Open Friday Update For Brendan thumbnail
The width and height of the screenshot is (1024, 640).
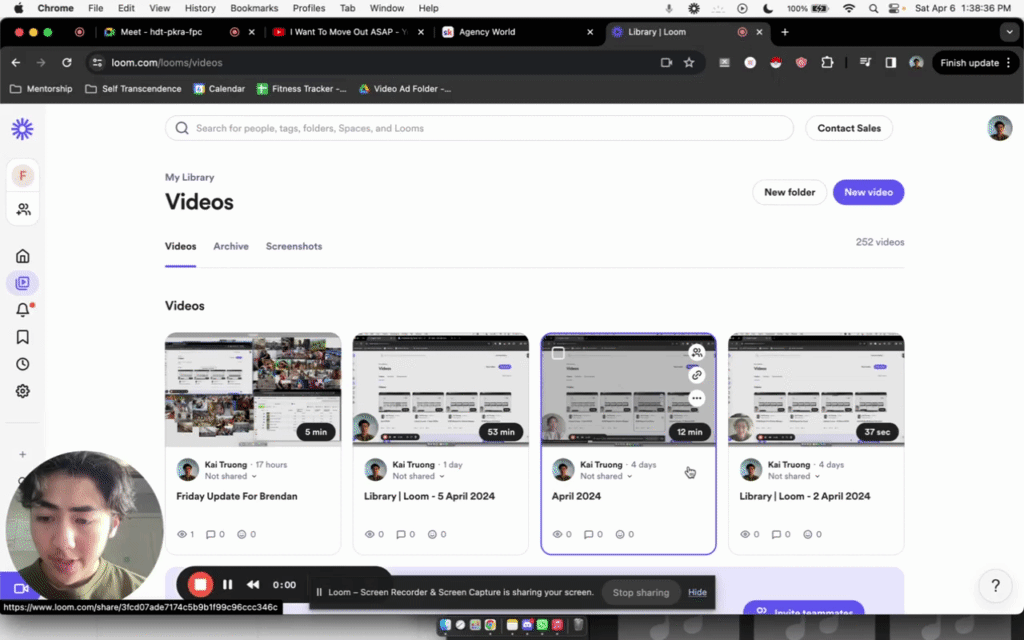coord(253,389)
